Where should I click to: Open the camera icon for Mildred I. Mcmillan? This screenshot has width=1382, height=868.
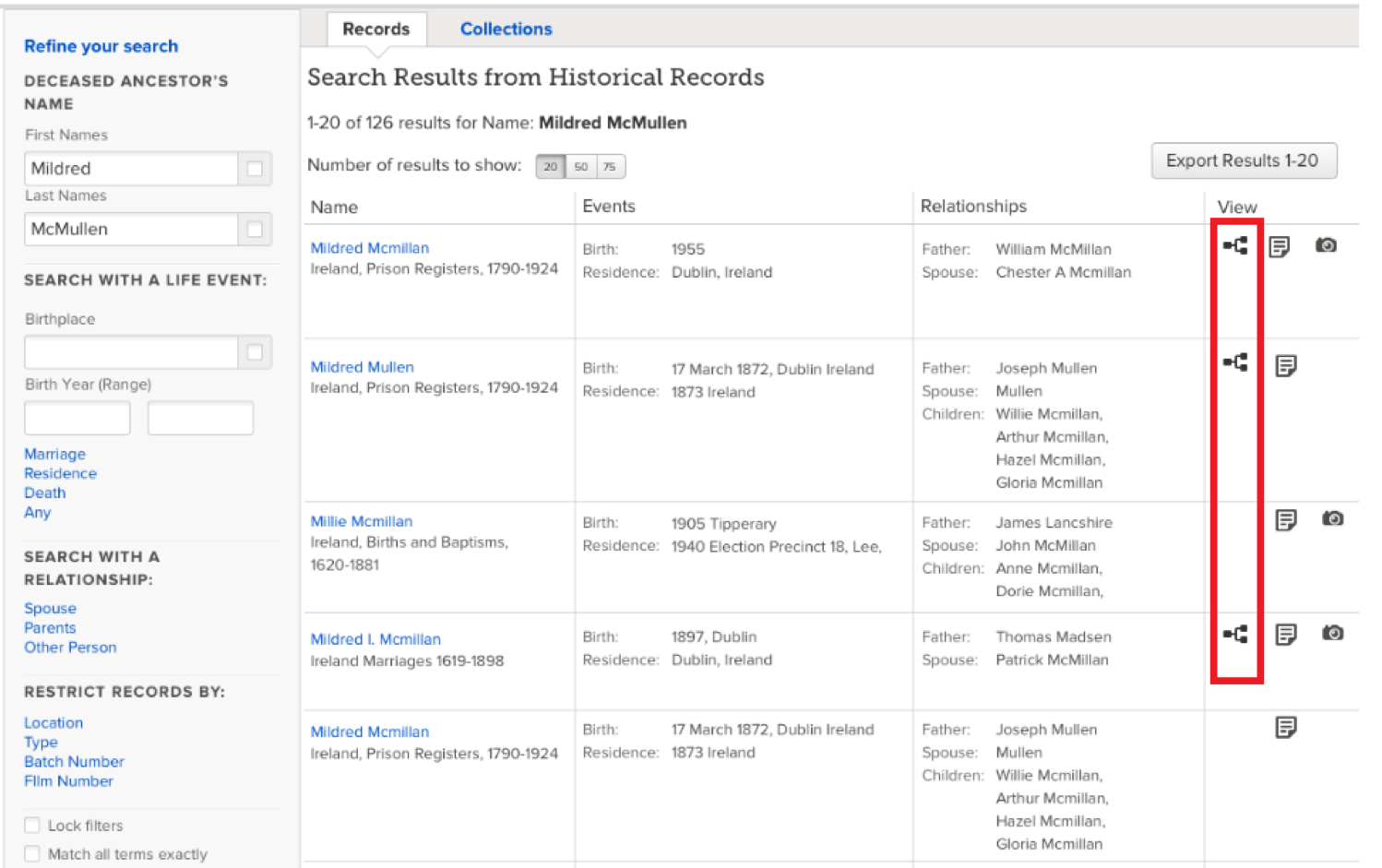(x=1332, y=633)
